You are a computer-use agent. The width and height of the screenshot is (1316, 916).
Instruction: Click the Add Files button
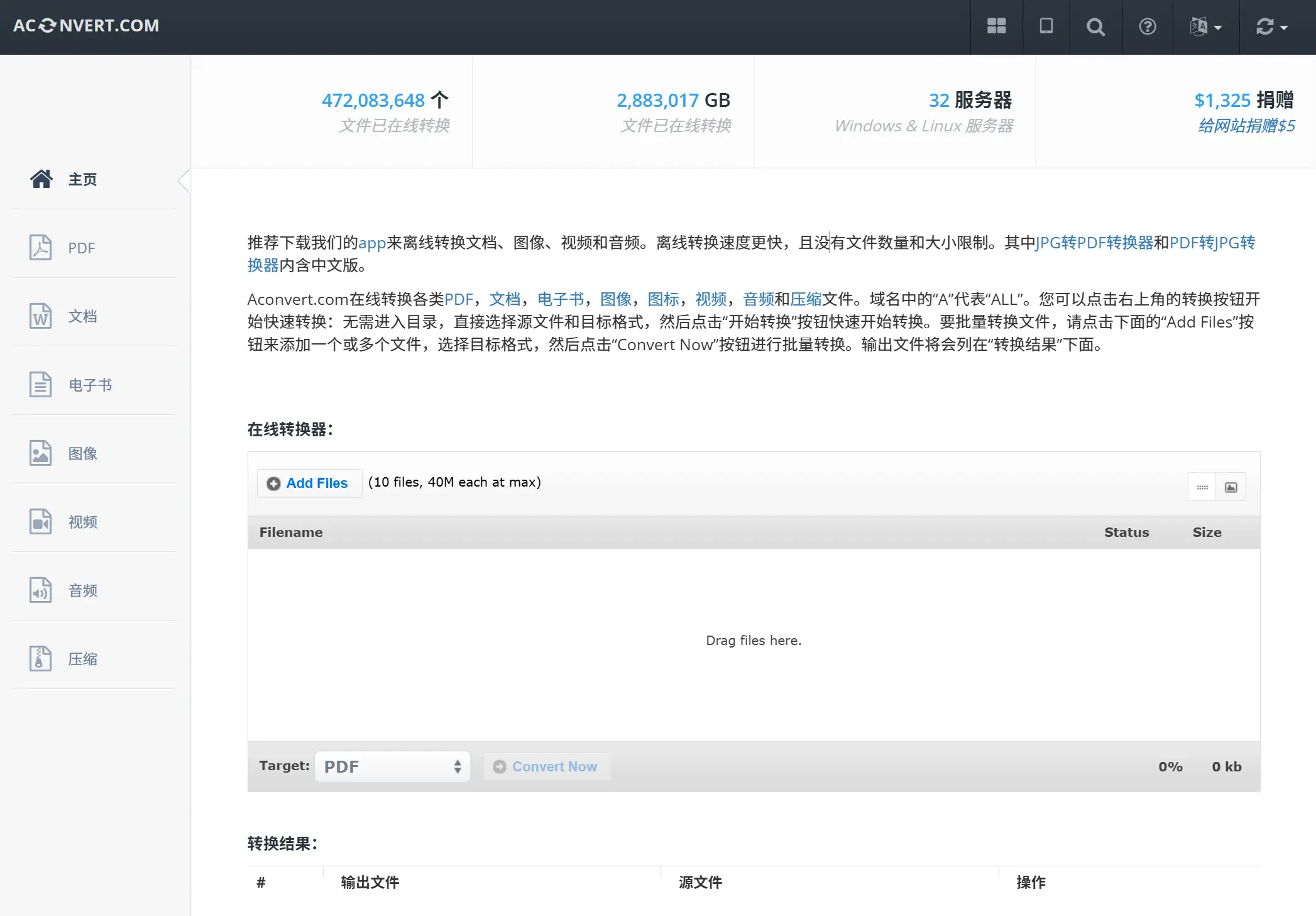click(x=309, y=483)
